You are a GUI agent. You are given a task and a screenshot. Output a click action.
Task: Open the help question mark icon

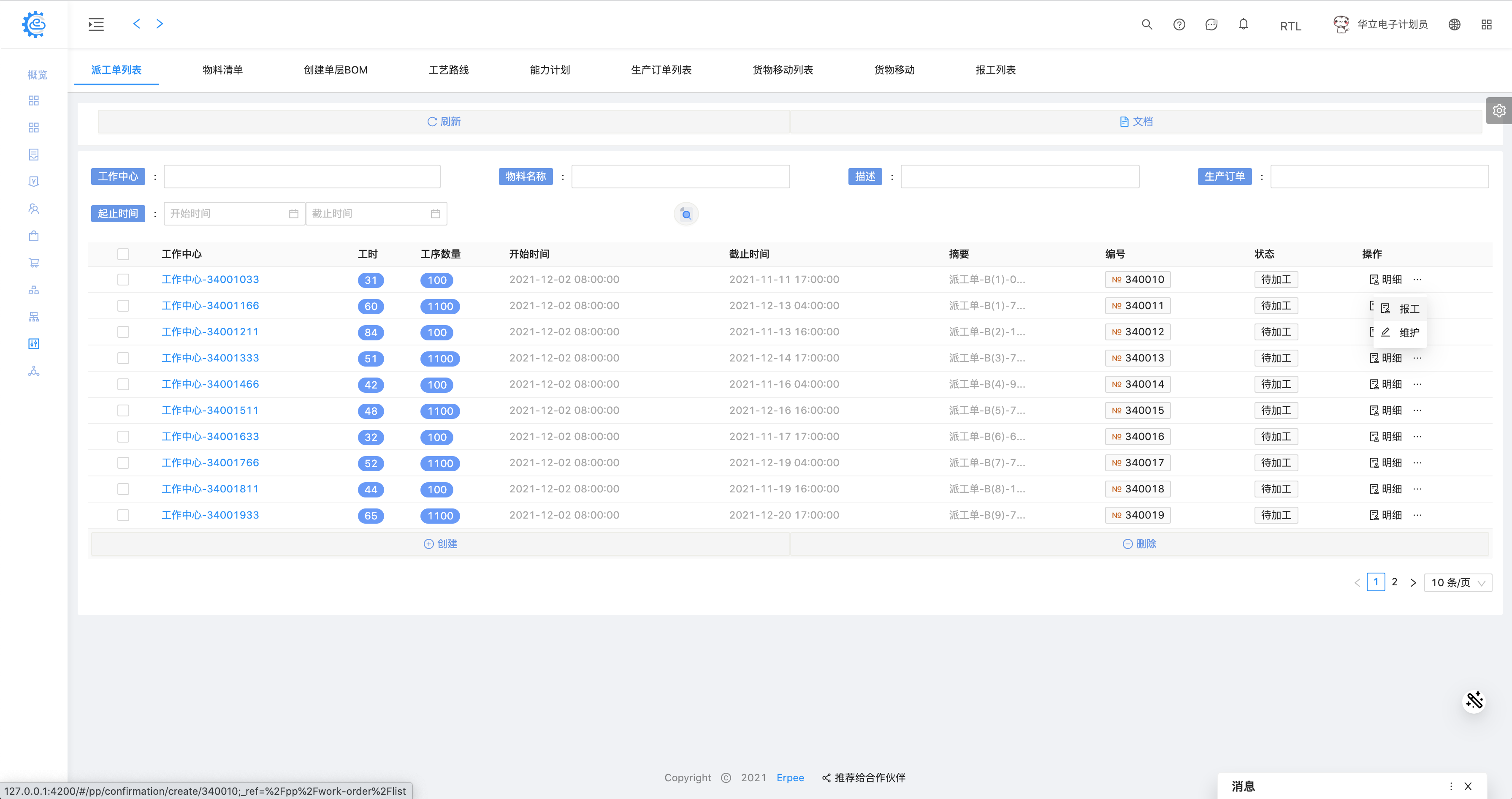1179,24
